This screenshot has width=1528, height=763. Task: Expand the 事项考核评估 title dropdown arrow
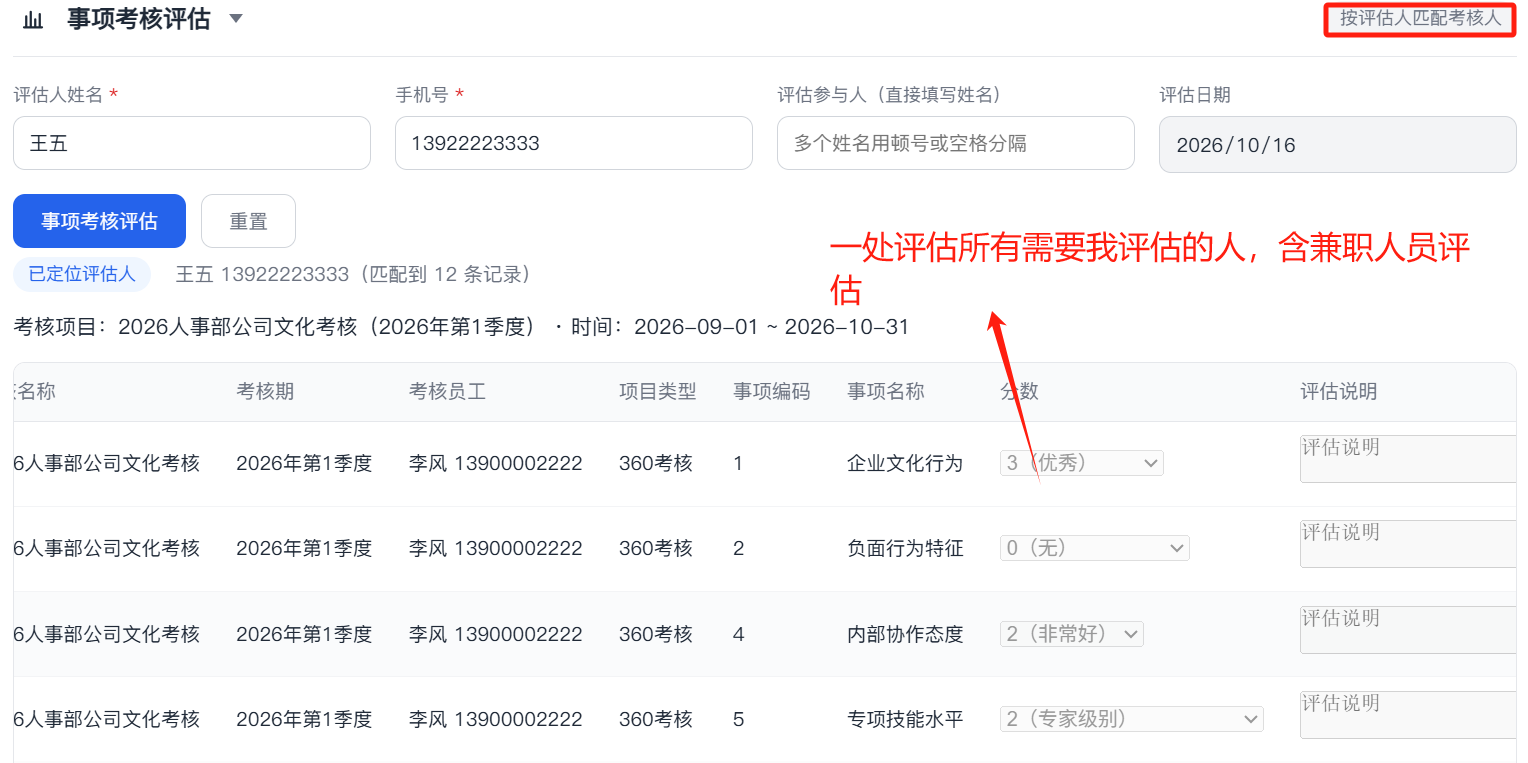236,19
